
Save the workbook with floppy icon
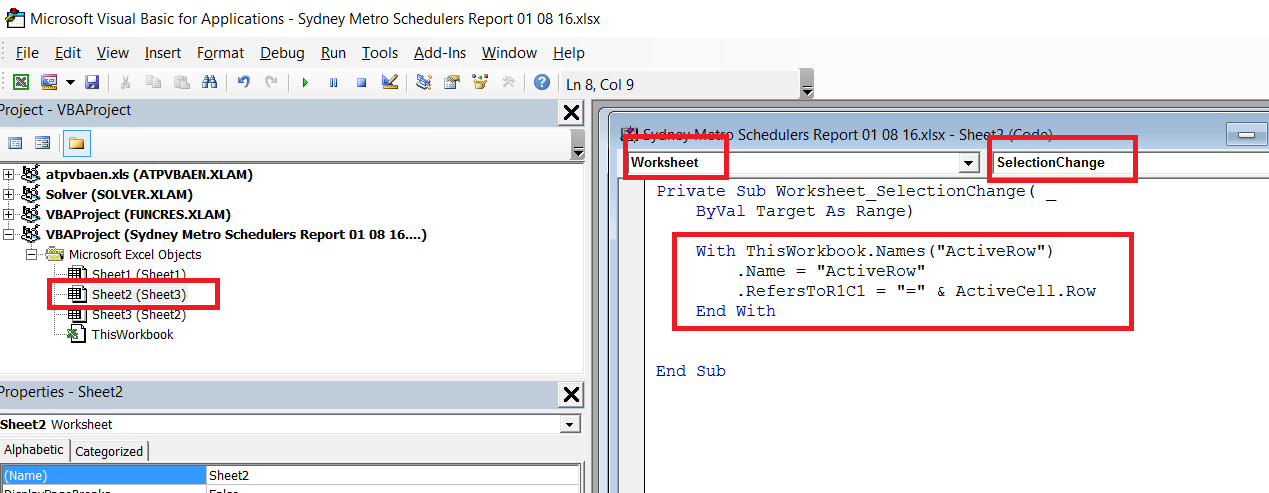pyautogui.click(x=92, y=82)
